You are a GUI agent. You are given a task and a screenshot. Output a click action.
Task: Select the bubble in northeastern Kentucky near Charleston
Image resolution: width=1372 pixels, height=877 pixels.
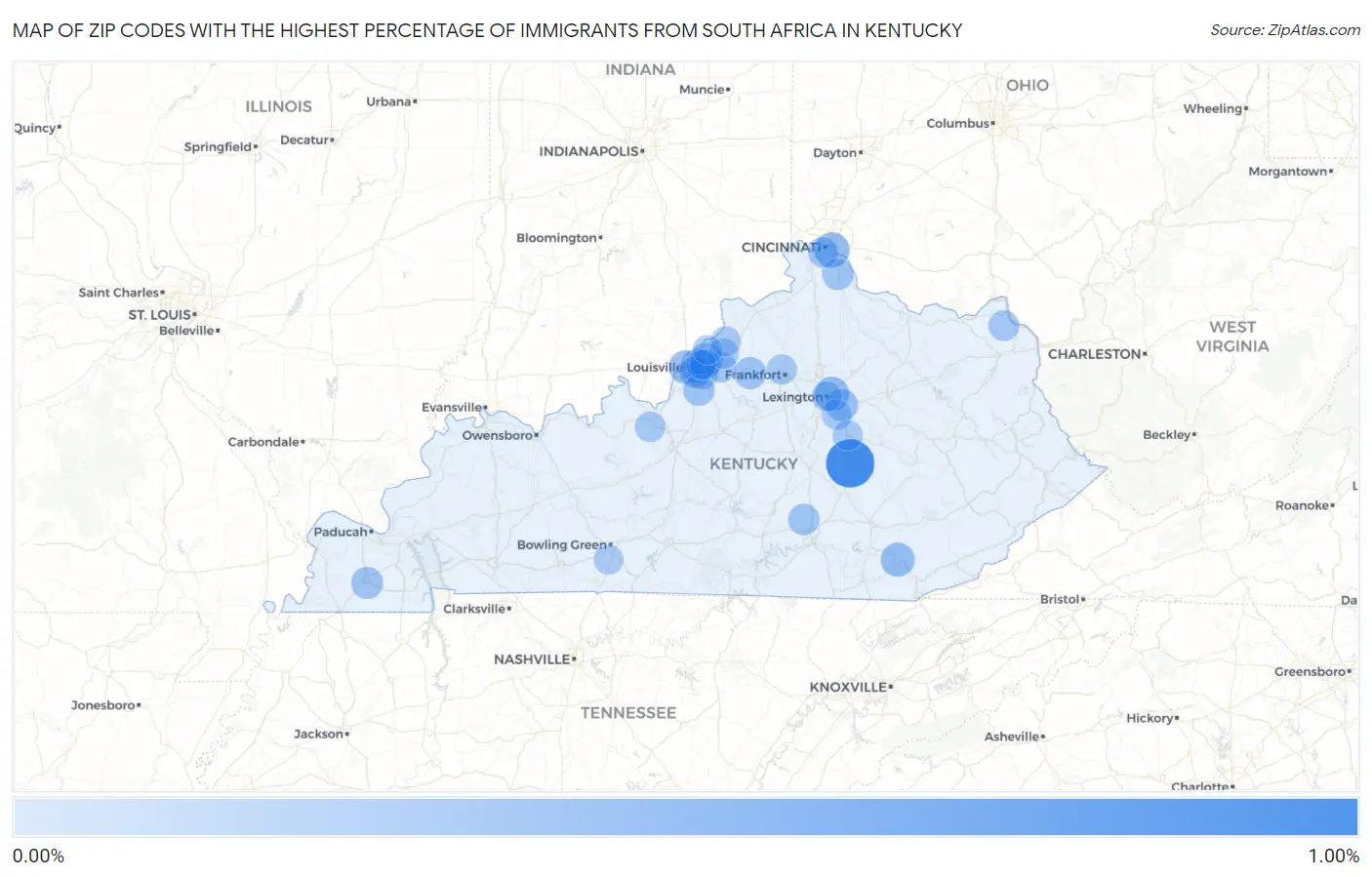coord(1003,326)
